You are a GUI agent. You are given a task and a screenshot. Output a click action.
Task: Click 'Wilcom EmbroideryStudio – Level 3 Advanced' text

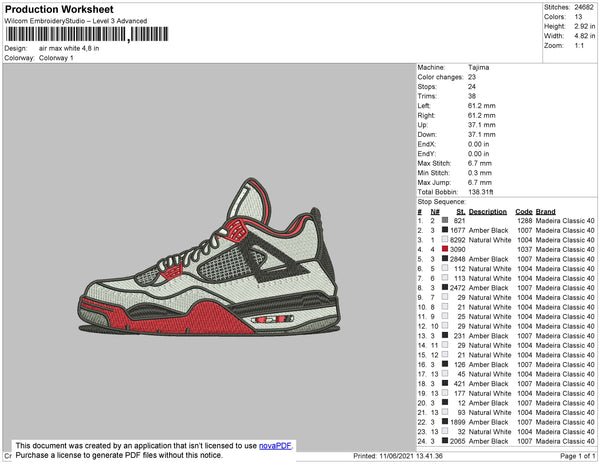pos(76,21)
